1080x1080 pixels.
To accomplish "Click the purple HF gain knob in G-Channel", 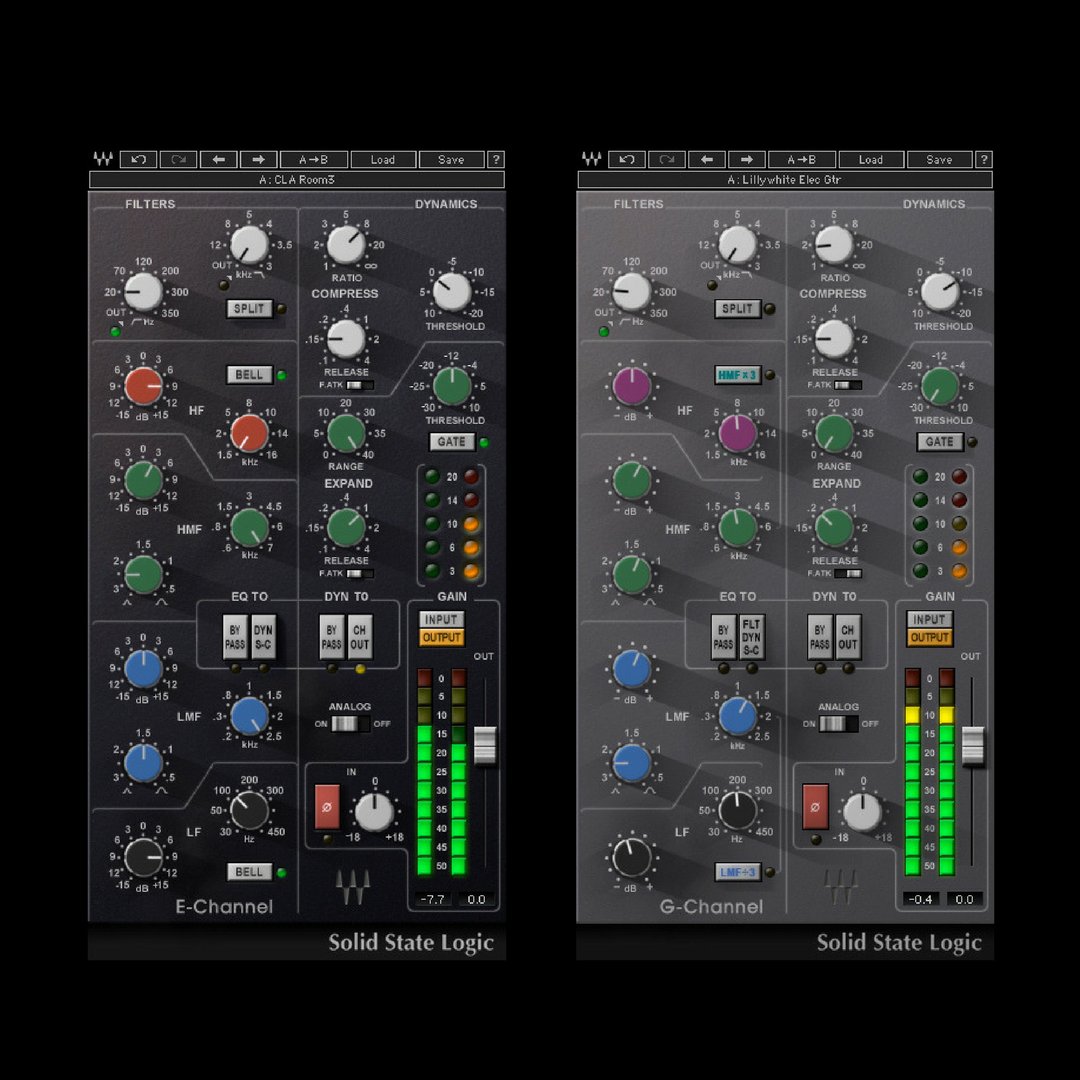I will (x=632, y=386).
